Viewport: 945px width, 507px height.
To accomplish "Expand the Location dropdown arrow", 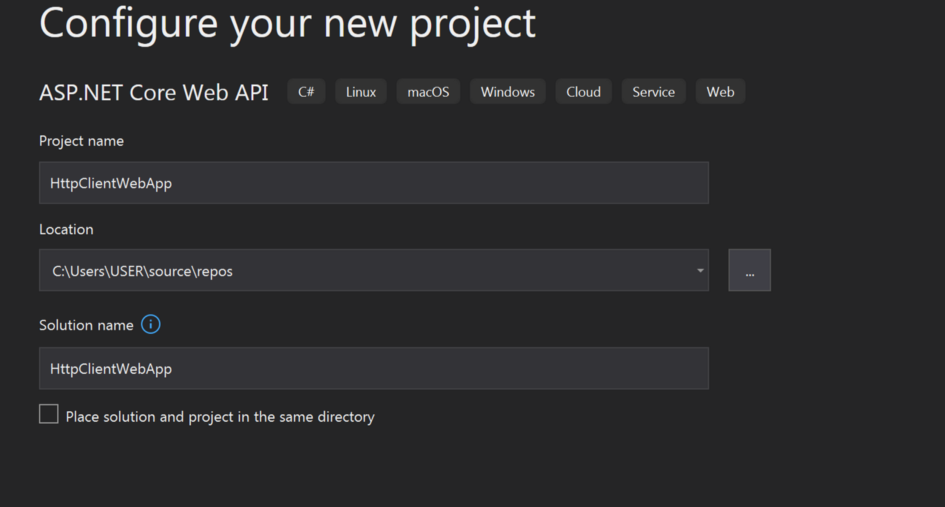I will (x=700, y=271).
